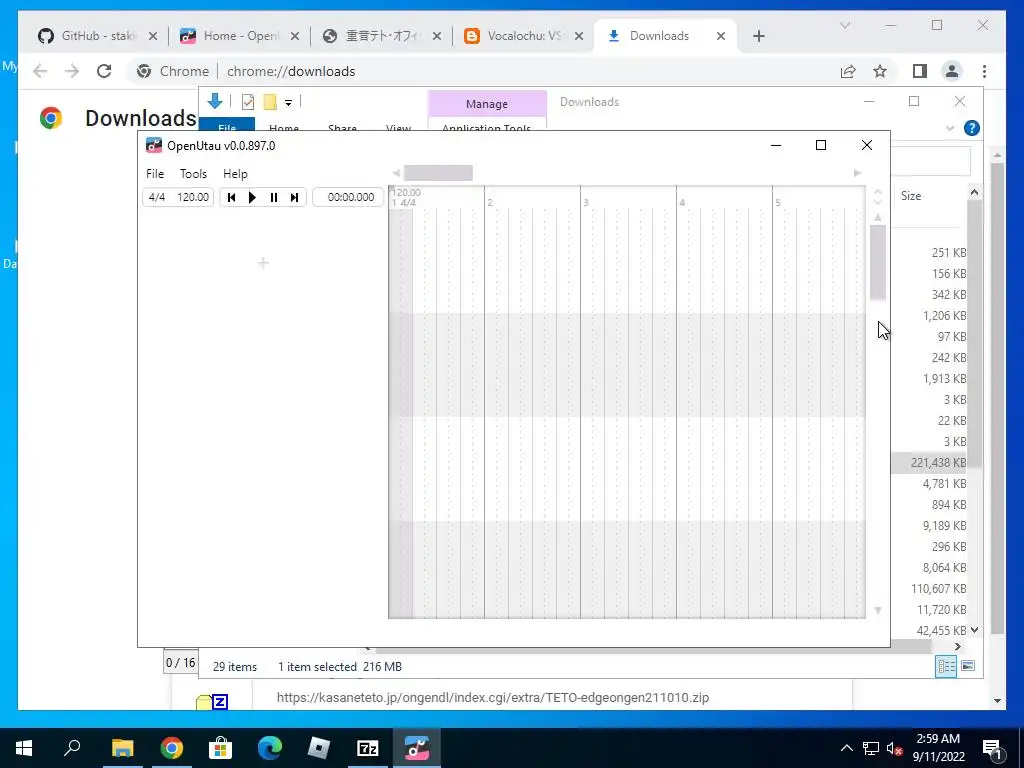Click bar 2 marker in timeline
Viewport: 1024px width, 768px height.
pyautogui.click(x=490, y=202)
